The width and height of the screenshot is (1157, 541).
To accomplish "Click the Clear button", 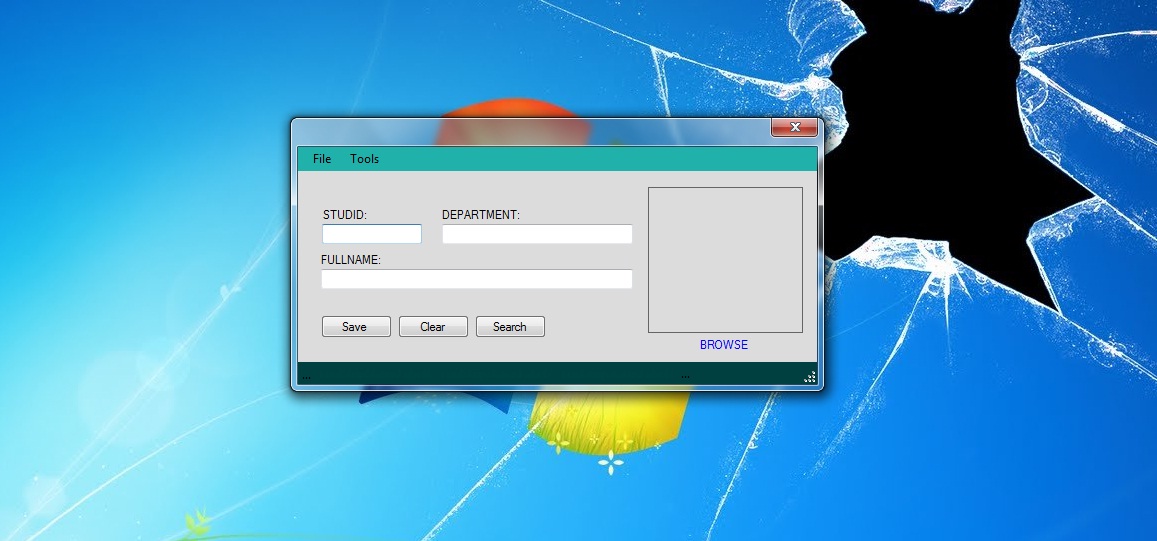I will [433, 326].
